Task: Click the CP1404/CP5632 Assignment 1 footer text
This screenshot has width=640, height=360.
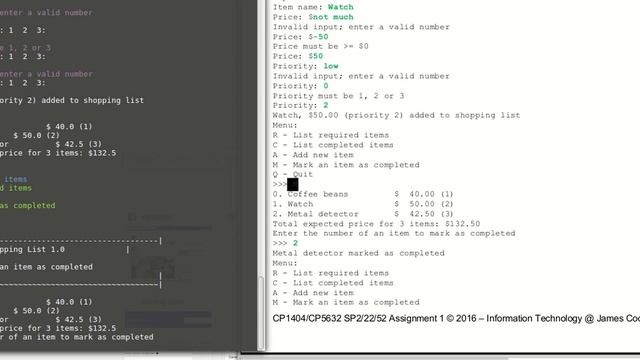Action: tap(456, 318)
